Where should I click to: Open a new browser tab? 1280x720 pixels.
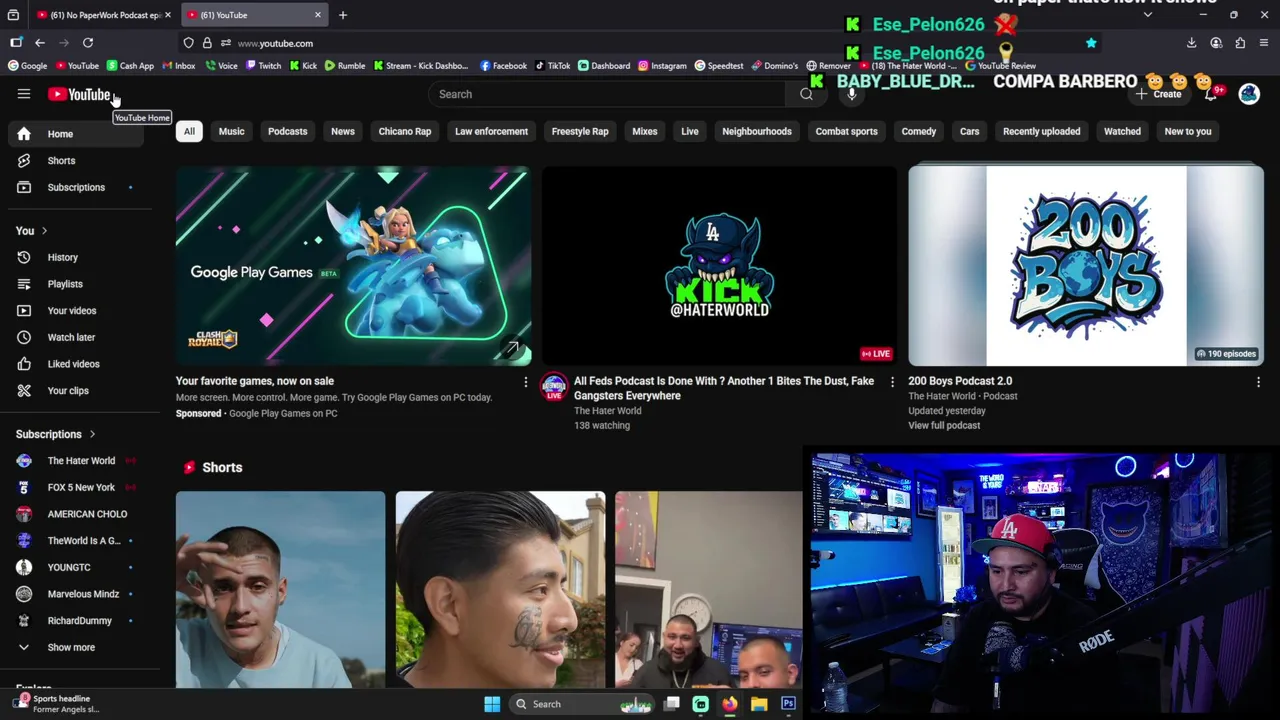343,15
